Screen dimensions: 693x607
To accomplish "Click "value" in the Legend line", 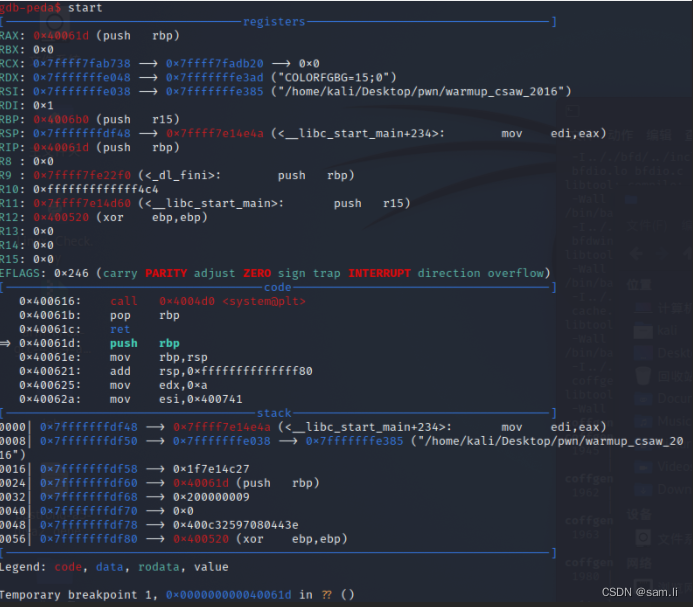I will [211, 567].
